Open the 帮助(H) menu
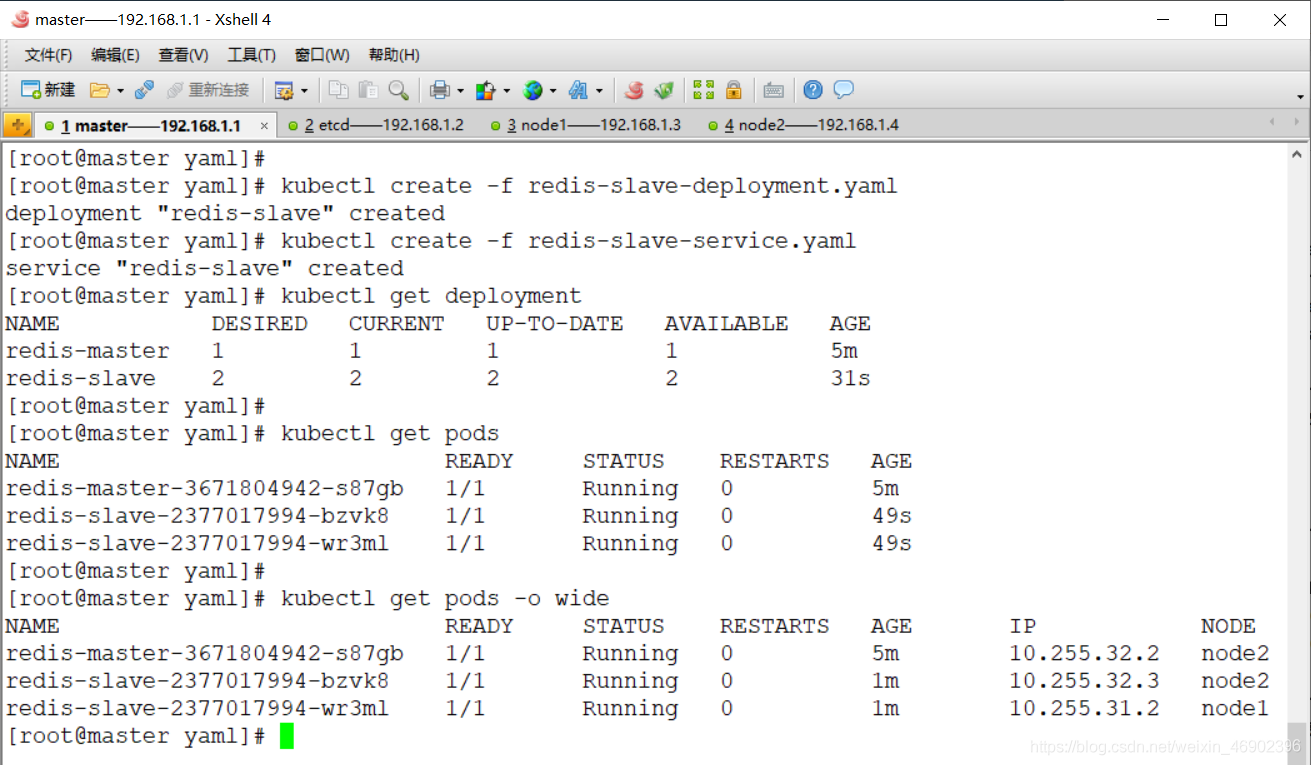 click(394, 55)
